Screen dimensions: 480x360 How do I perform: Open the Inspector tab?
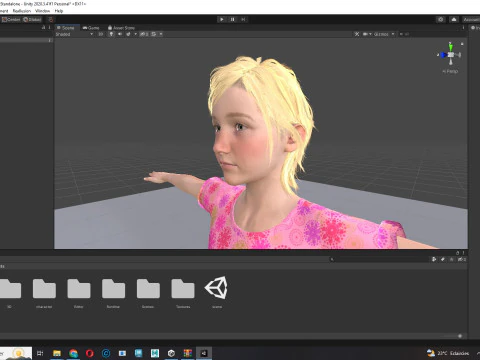pyautogui.click(x=475, y=28)
